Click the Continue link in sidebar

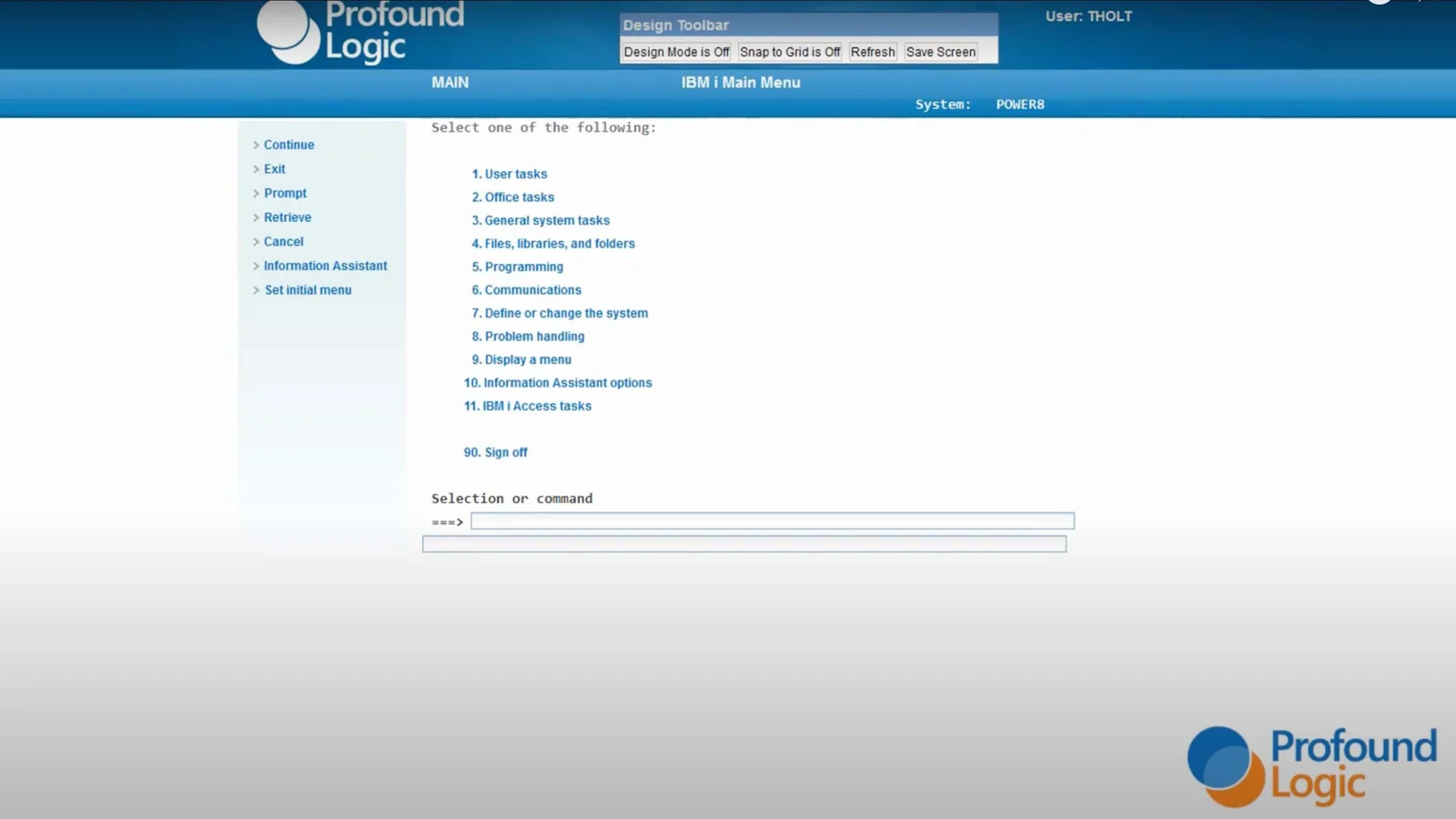[x=288, y=145]
